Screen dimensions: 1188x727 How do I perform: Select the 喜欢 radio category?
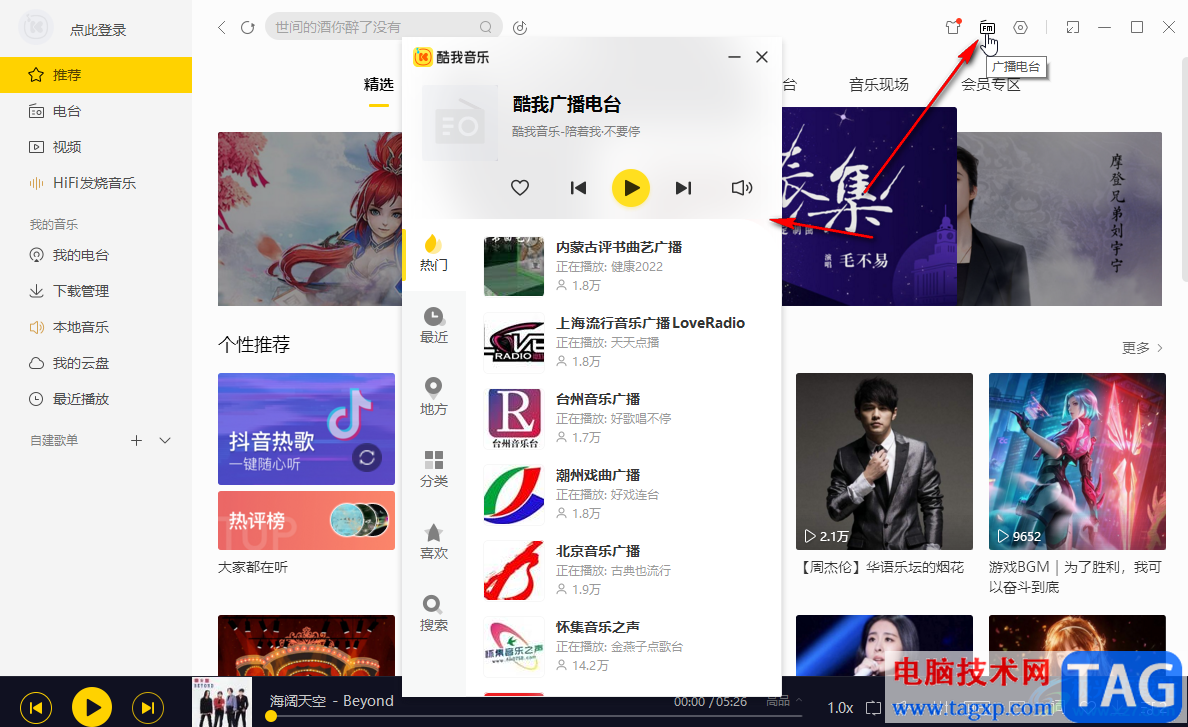tap(434, 541)
